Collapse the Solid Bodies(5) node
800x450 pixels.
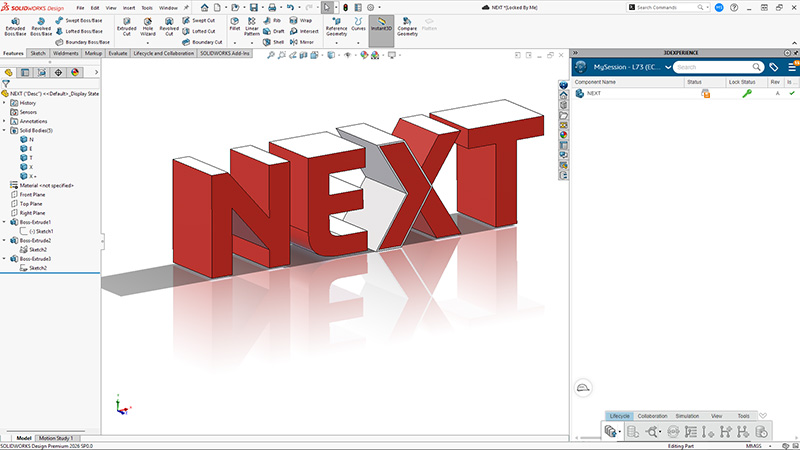(x=4, y=130)
